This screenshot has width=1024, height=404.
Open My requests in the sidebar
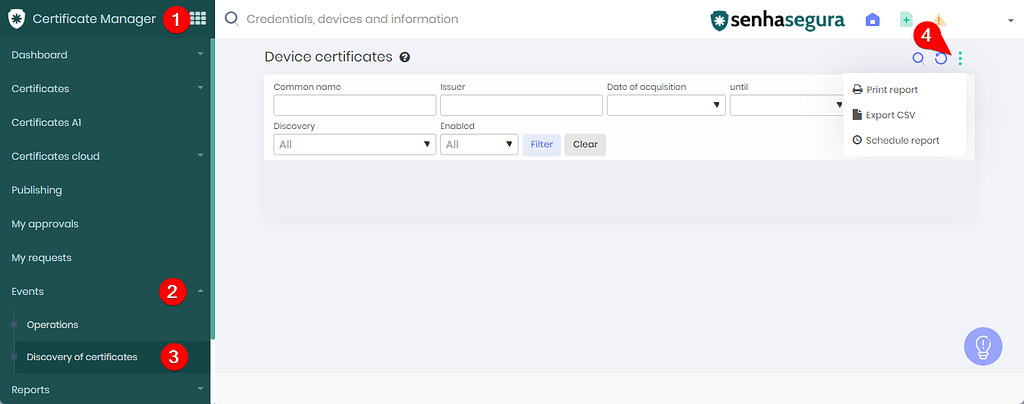pyautogui.click(x=105, y=258)
